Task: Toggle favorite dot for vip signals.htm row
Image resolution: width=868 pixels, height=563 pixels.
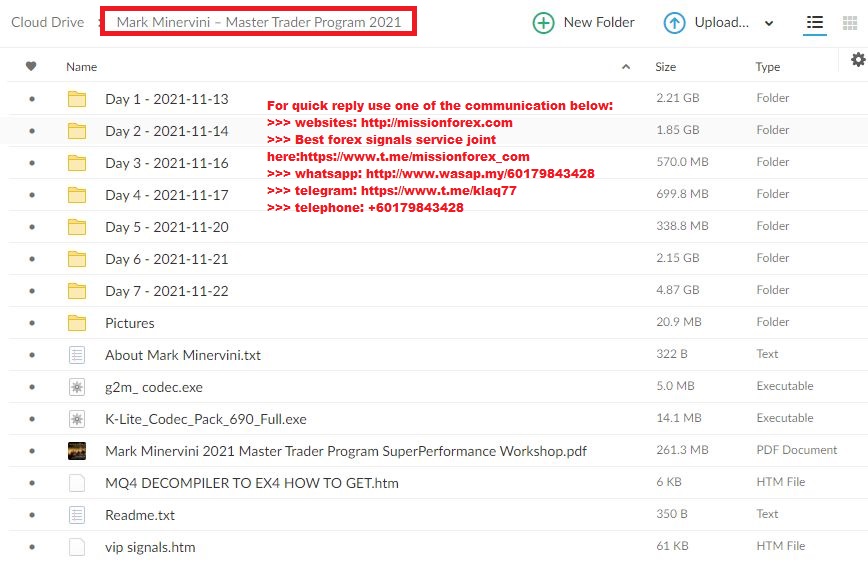Action: [x=32, y=547]
